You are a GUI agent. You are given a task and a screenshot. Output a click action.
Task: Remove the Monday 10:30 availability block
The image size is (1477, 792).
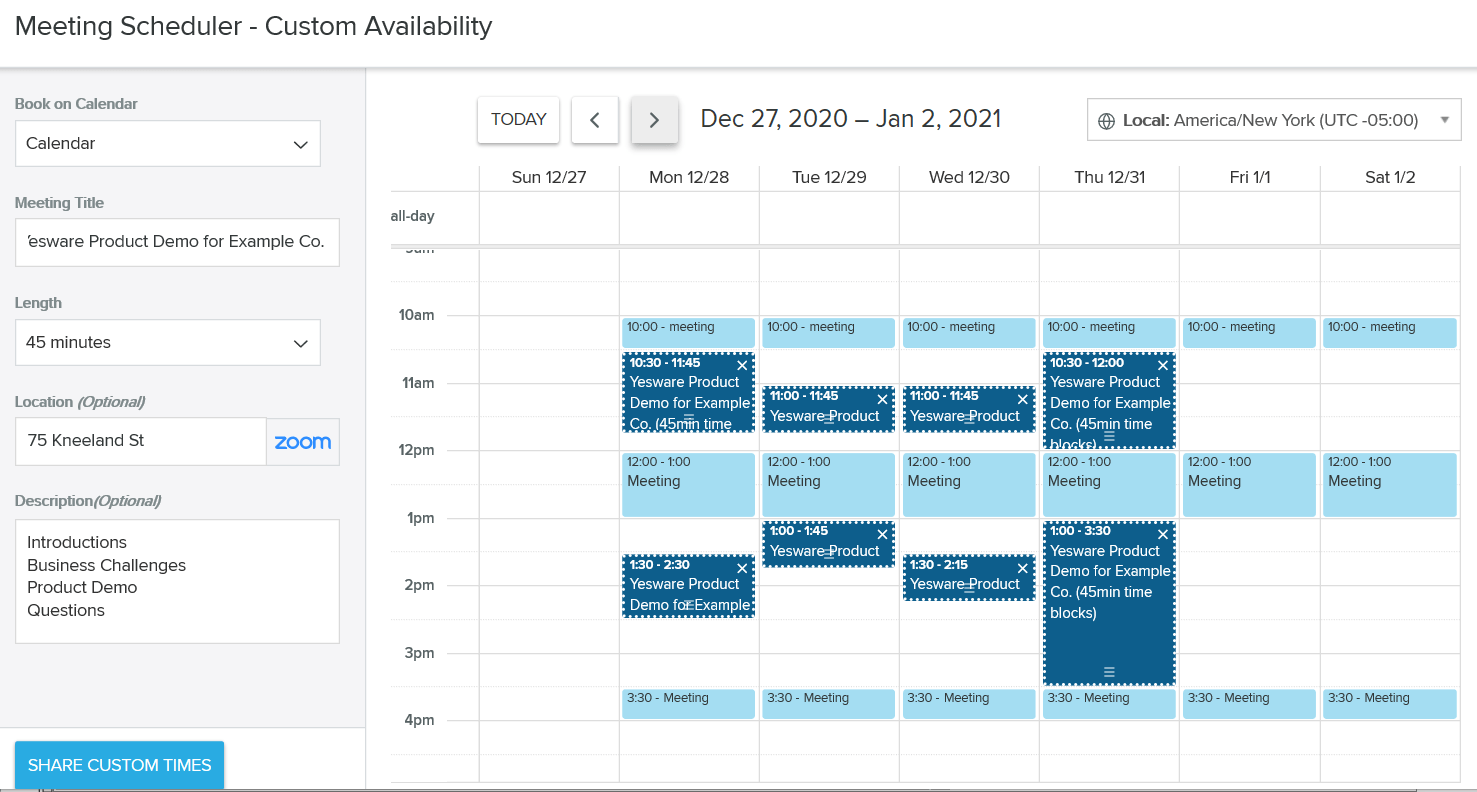[x=741, y=365]
